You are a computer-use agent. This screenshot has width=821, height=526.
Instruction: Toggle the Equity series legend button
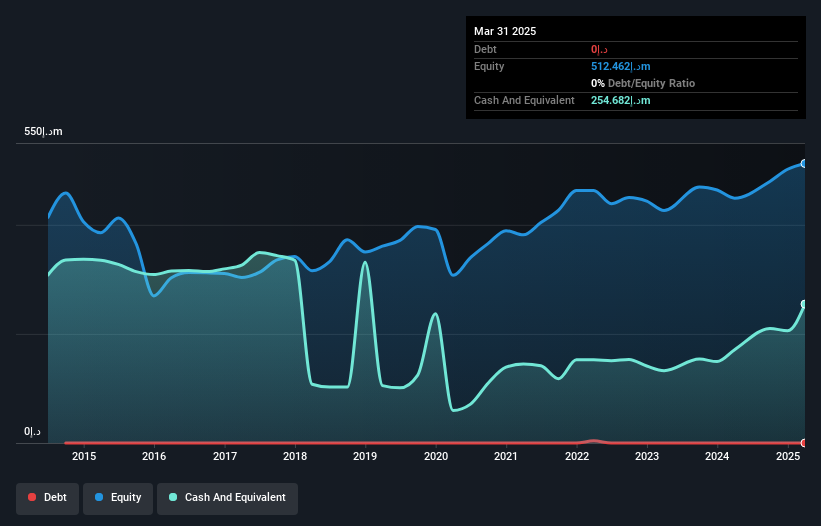click(x=118, y=498)
